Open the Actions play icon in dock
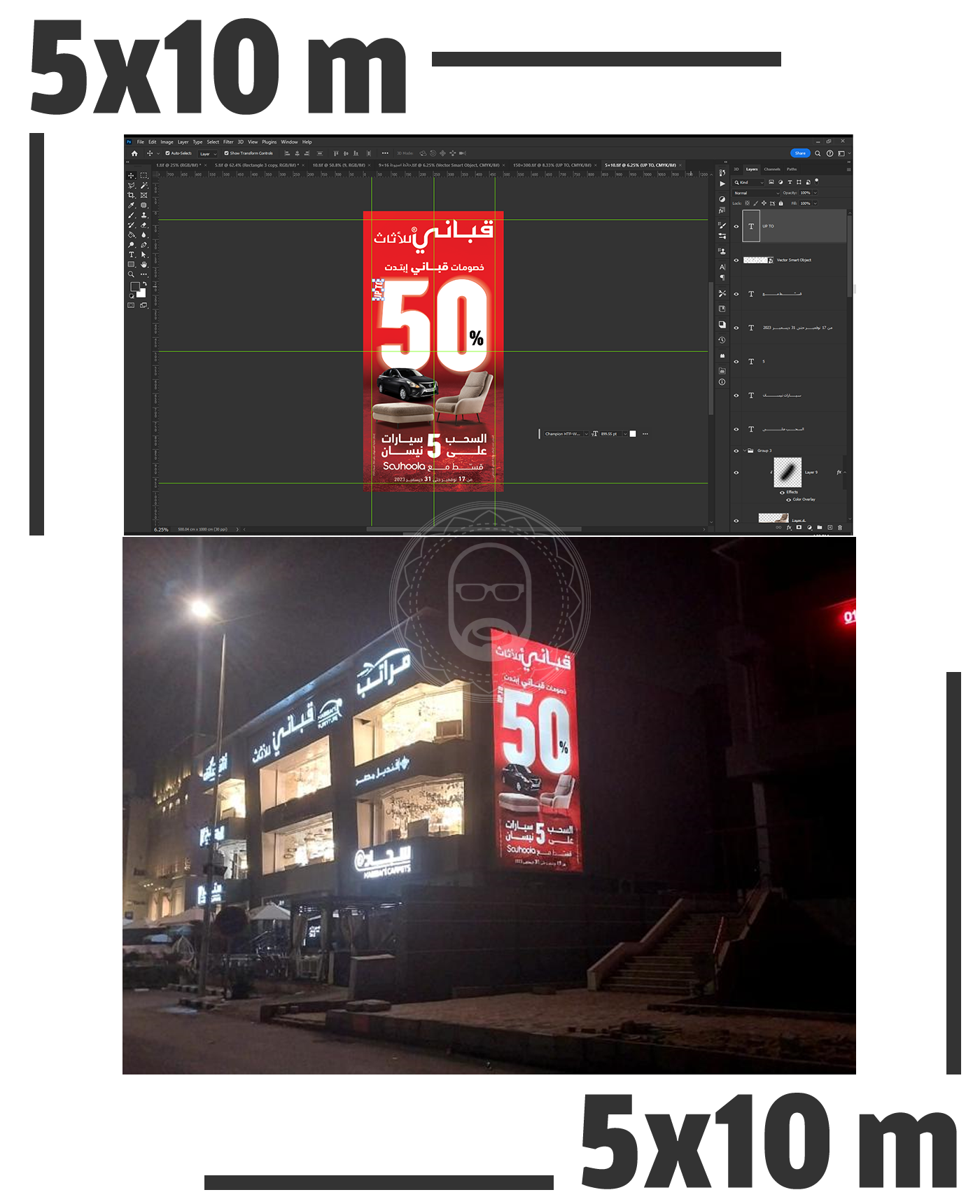Image resolution: width=980 pixels, height=1204 pixels. pos(722,183)
